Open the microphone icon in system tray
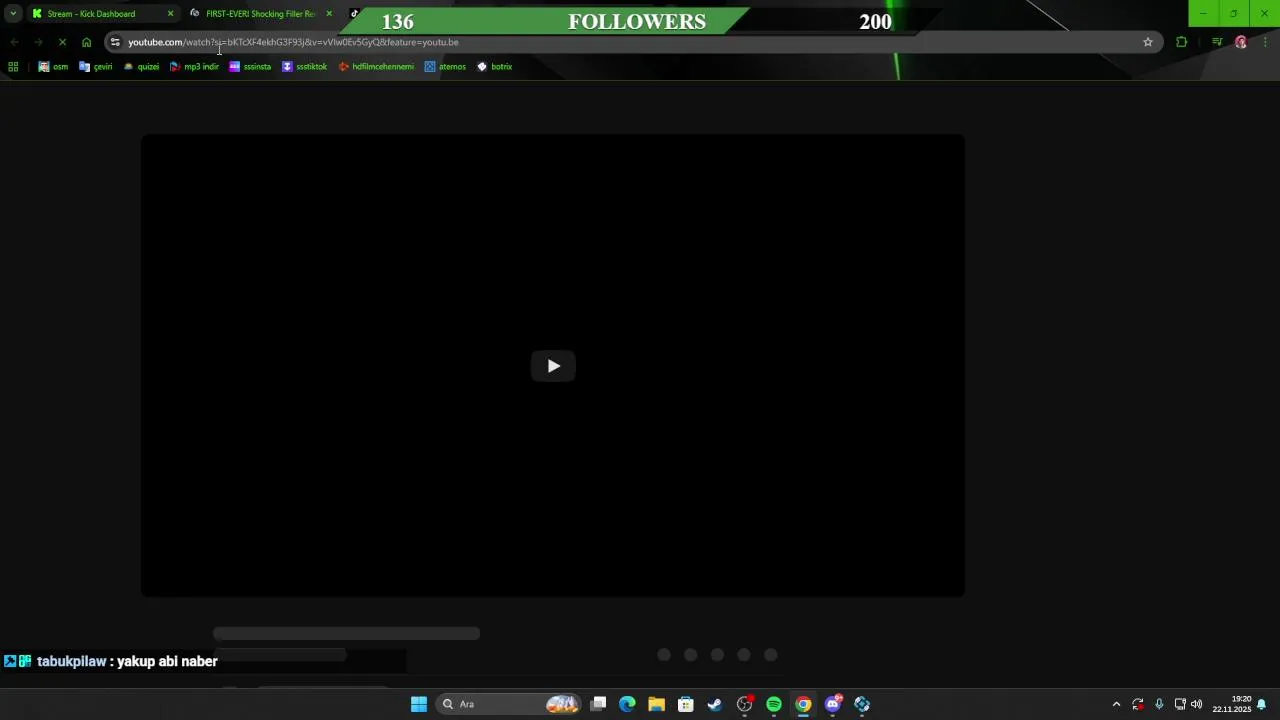 [1159, 704]
